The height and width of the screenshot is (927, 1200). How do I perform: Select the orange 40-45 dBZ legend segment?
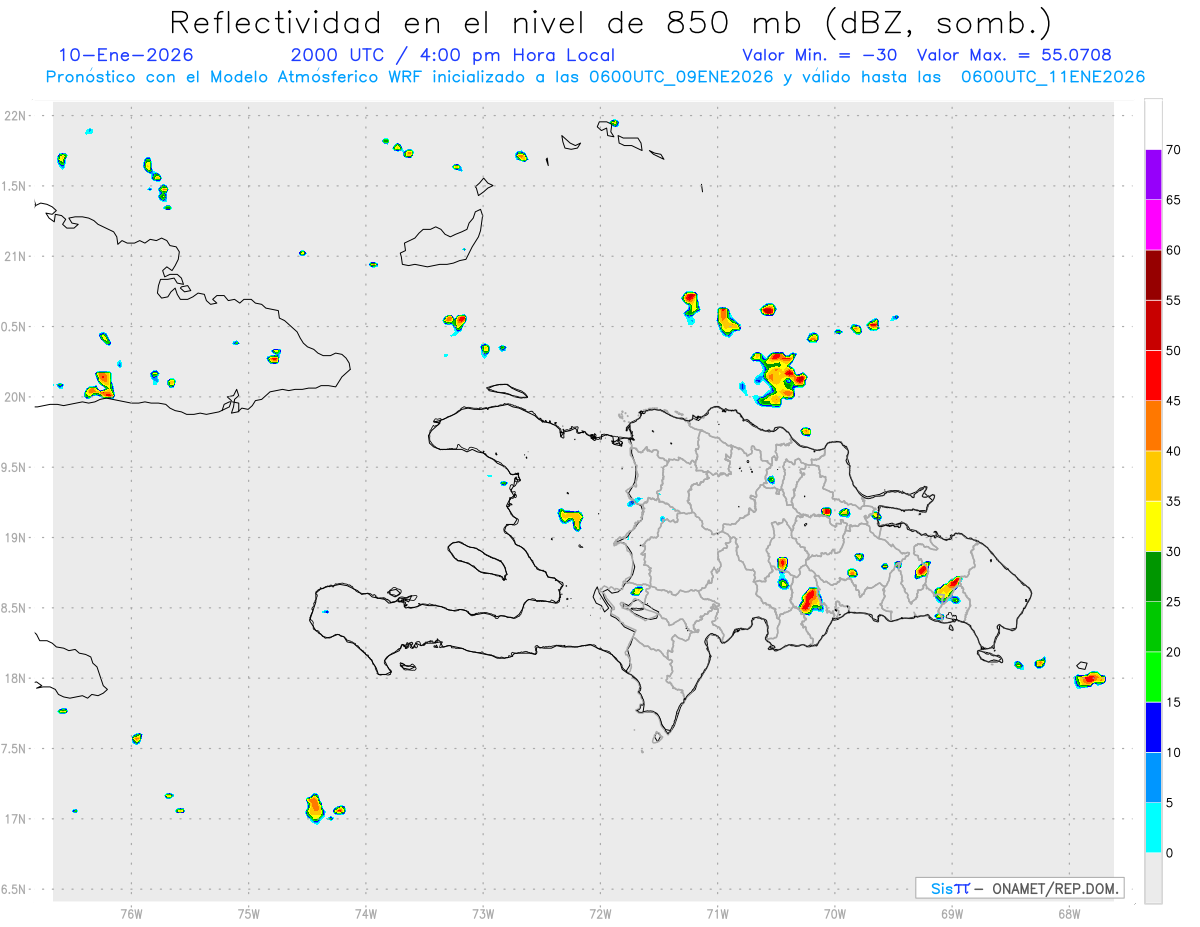[x=1154, y=425]
